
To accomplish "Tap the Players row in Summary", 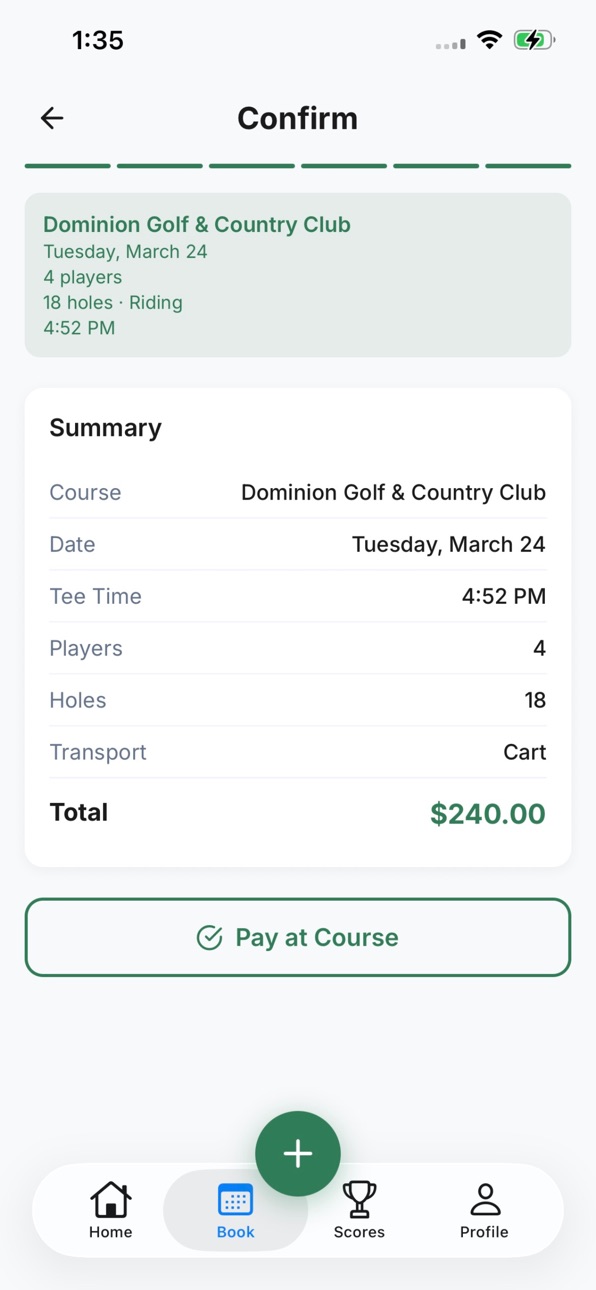I will (x=298, y=648).
